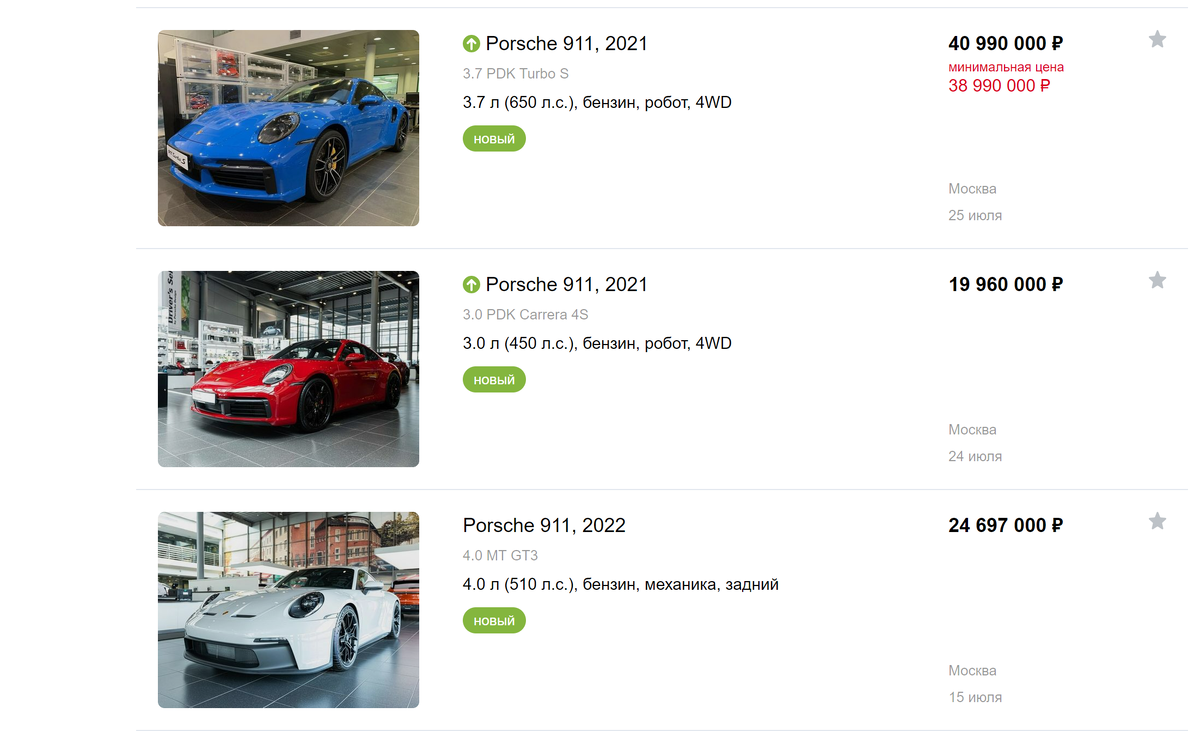This screenshot has height=731, width=1200.
Task: Open Porsche 911, 2021 Carrera 4S title
Action: 567,285
